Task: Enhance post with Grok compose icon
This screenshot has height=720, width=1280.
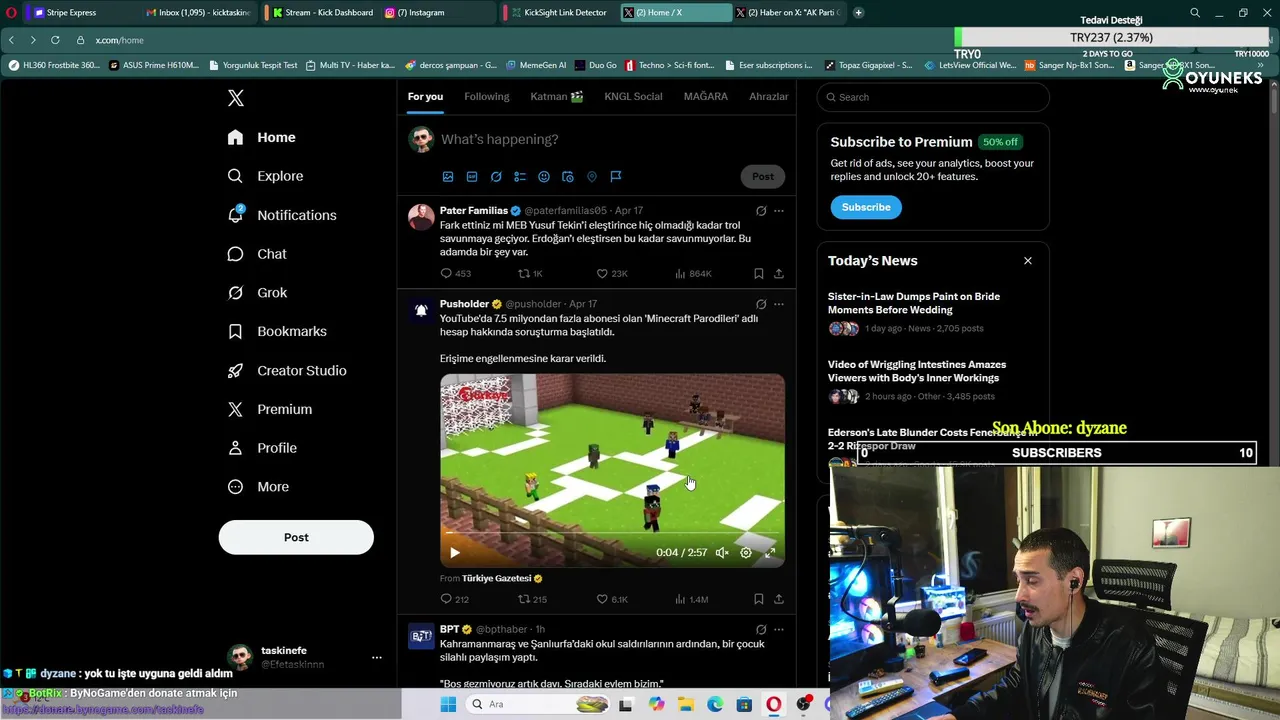Action: [x=496, y=177]
